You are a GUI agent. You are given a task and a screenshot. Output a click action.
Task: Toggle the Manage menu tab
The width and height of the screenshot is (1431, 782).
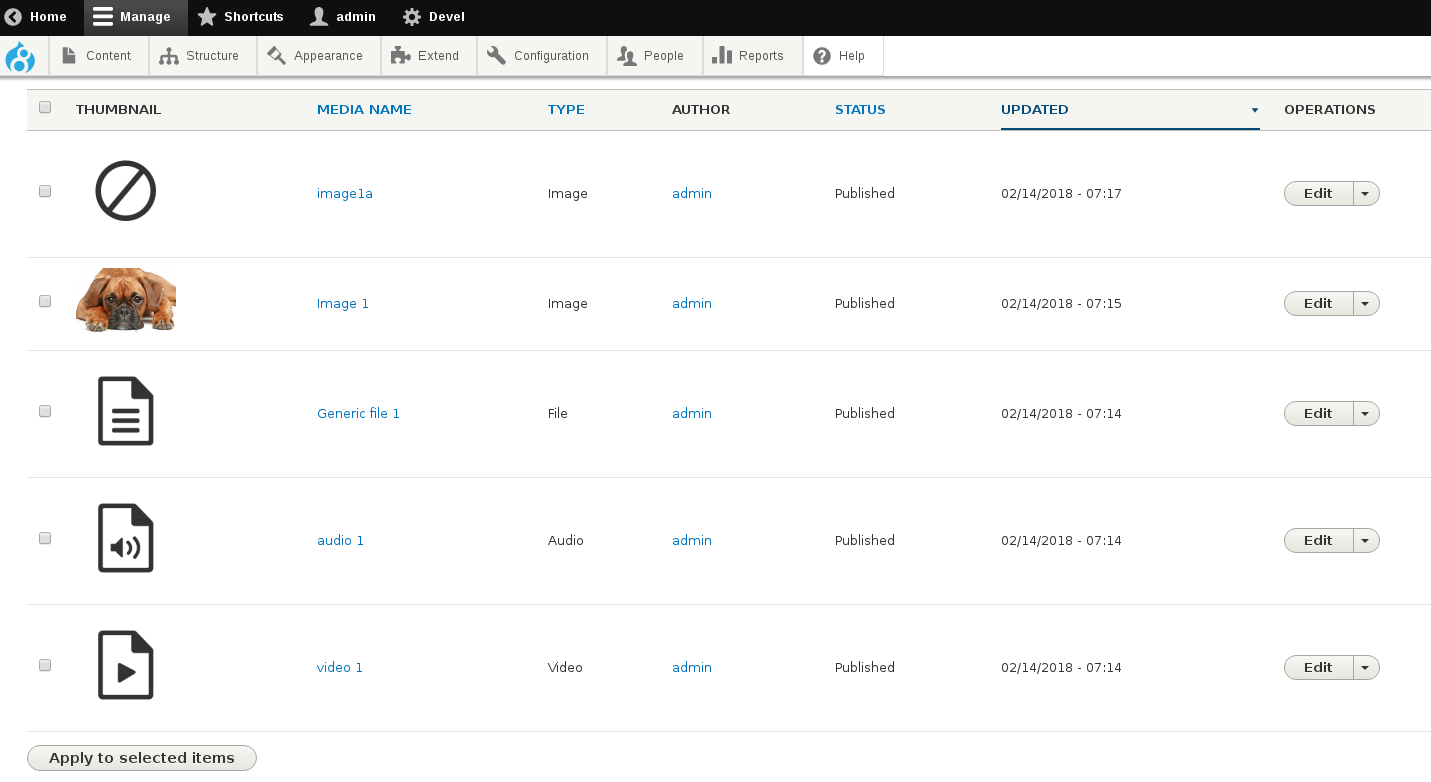coord(134,17)
